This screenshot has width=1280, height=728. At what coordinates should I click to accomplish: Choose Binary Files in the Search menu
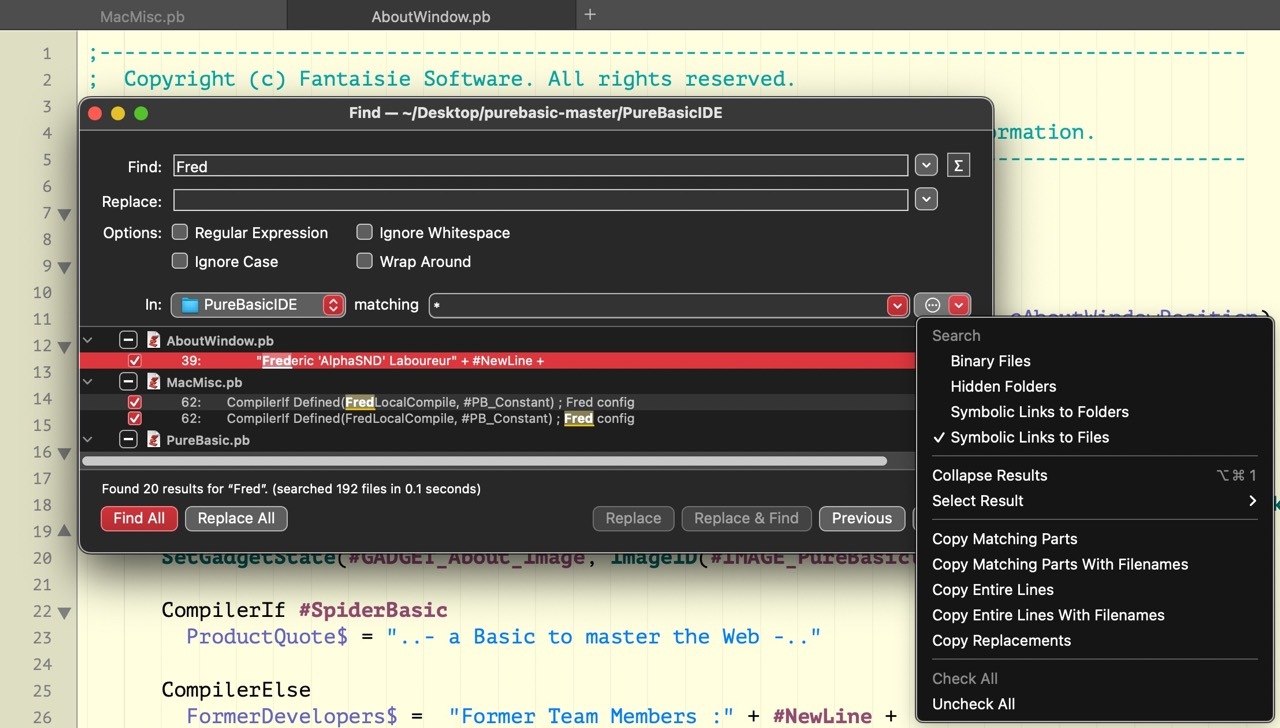tap(990, 361)
